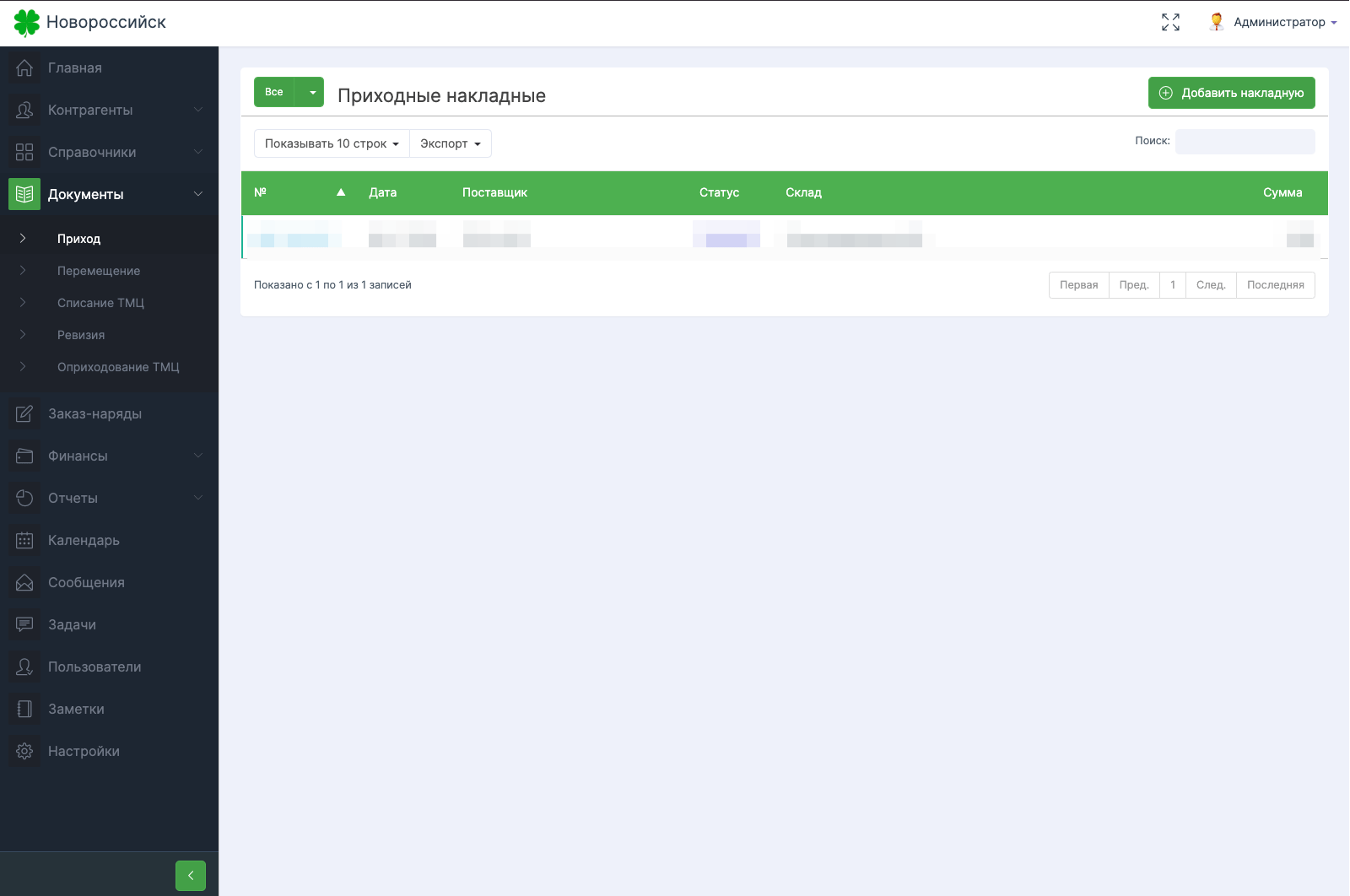Open the Все filter split-button arrow
This screenshot has height=896, width=1350.
click(x=312, y=92)
